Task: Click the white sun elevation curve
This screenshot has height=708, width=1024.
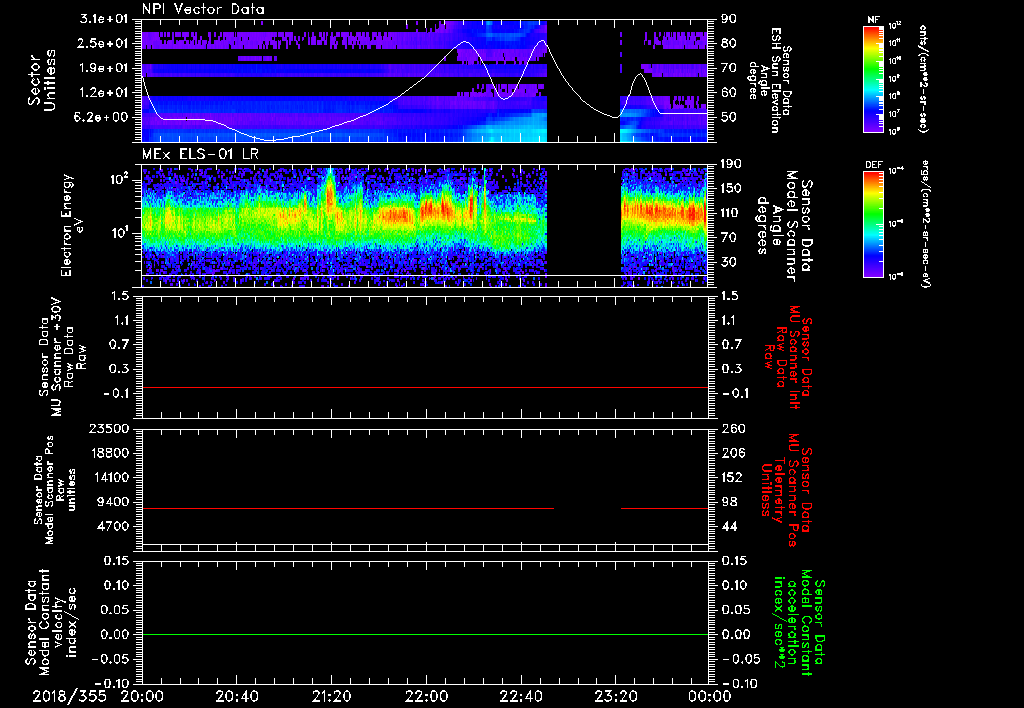Action: point(424,78)
